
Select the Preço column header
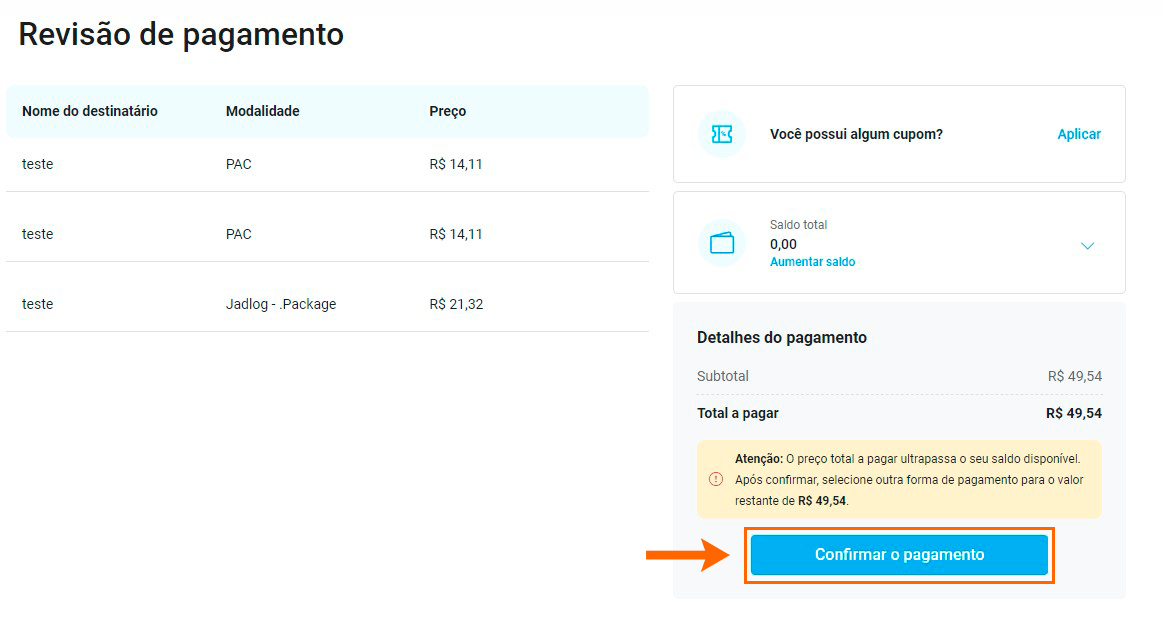[447, 111]
